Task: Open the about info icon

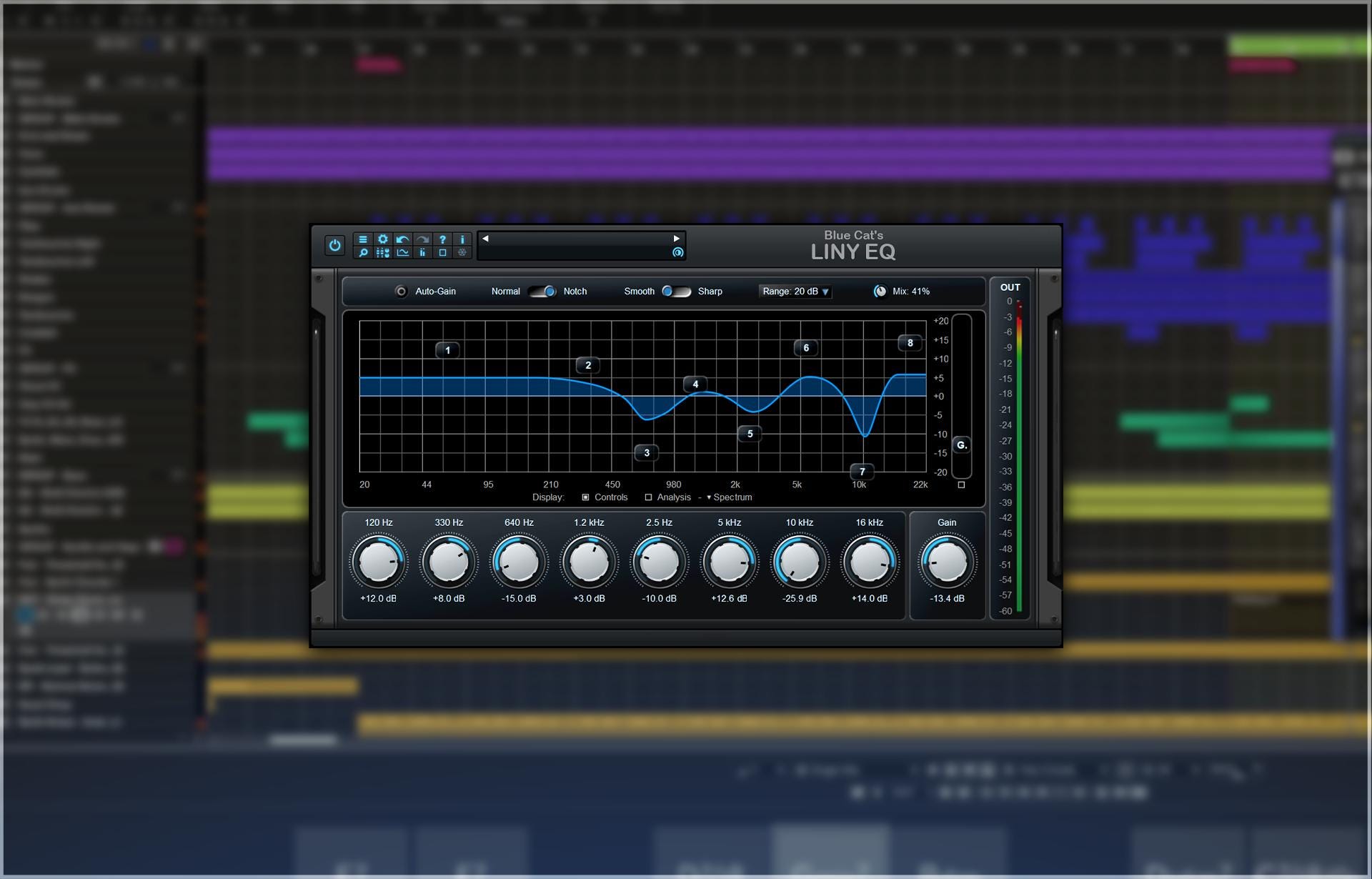Action: (462, 239)
